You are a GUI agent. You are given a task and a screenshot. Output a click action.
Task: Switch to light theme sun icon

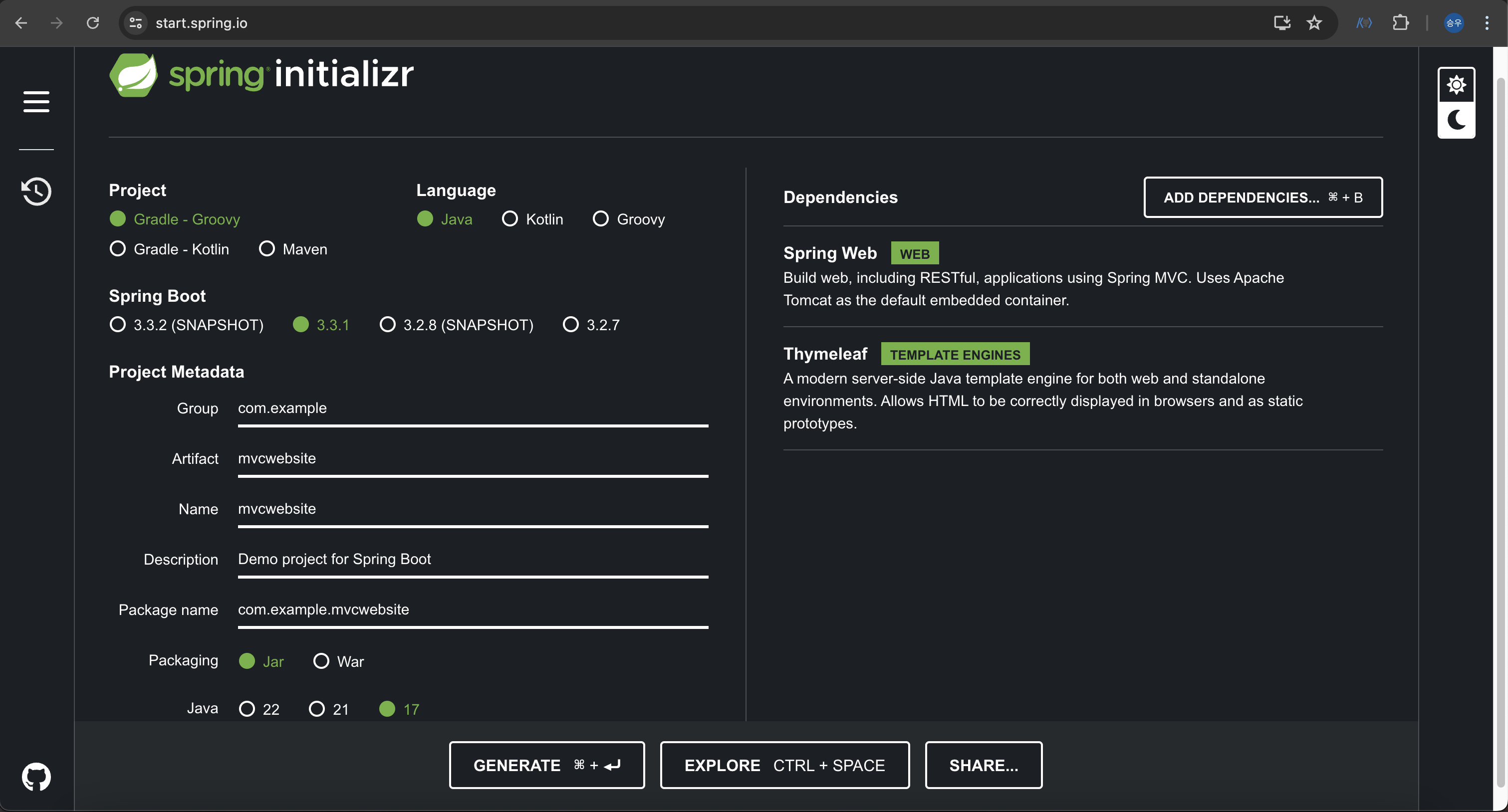1456,85
